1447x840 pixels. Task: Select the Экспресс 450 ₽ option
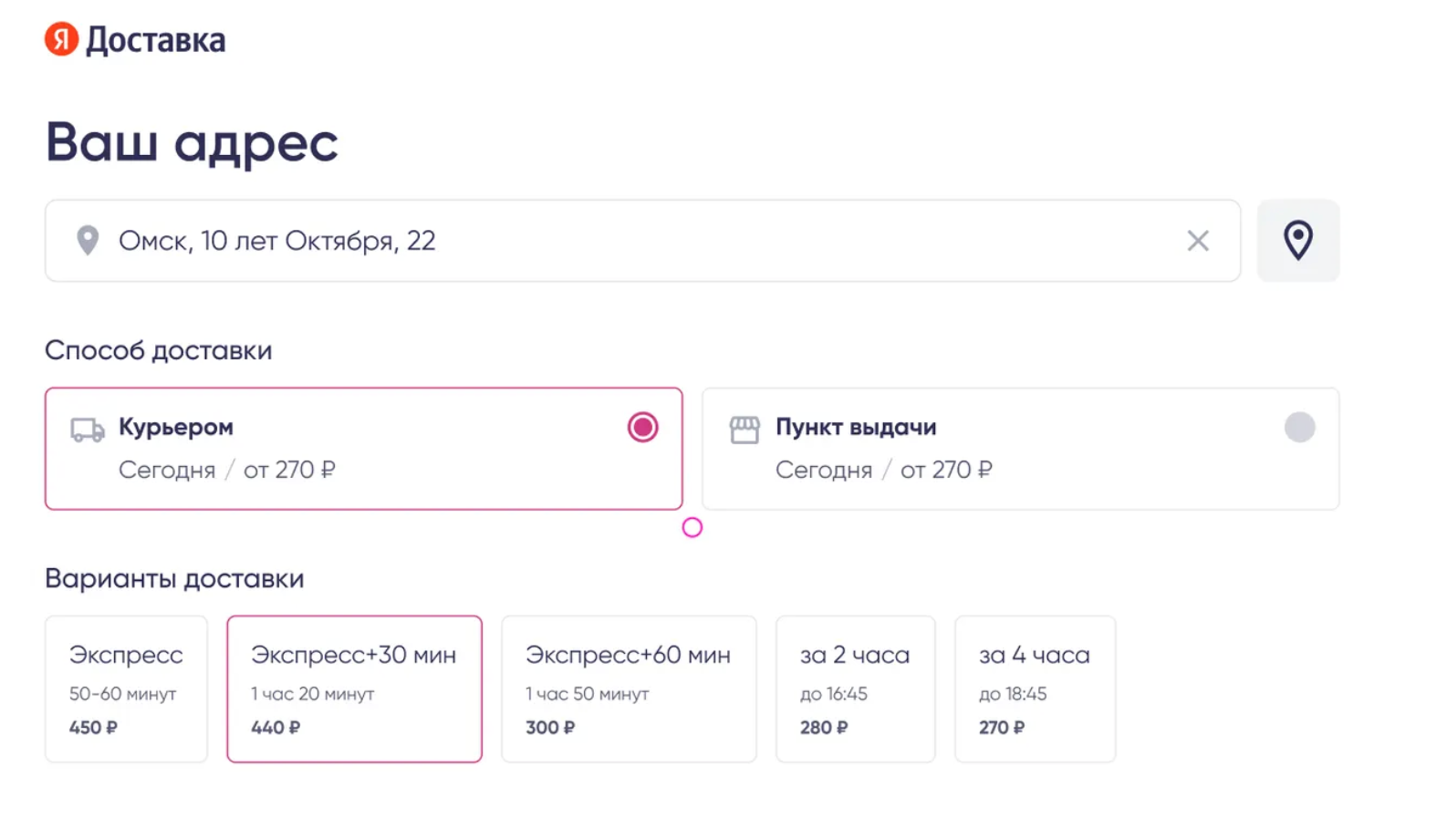click(x=126, y=689)
